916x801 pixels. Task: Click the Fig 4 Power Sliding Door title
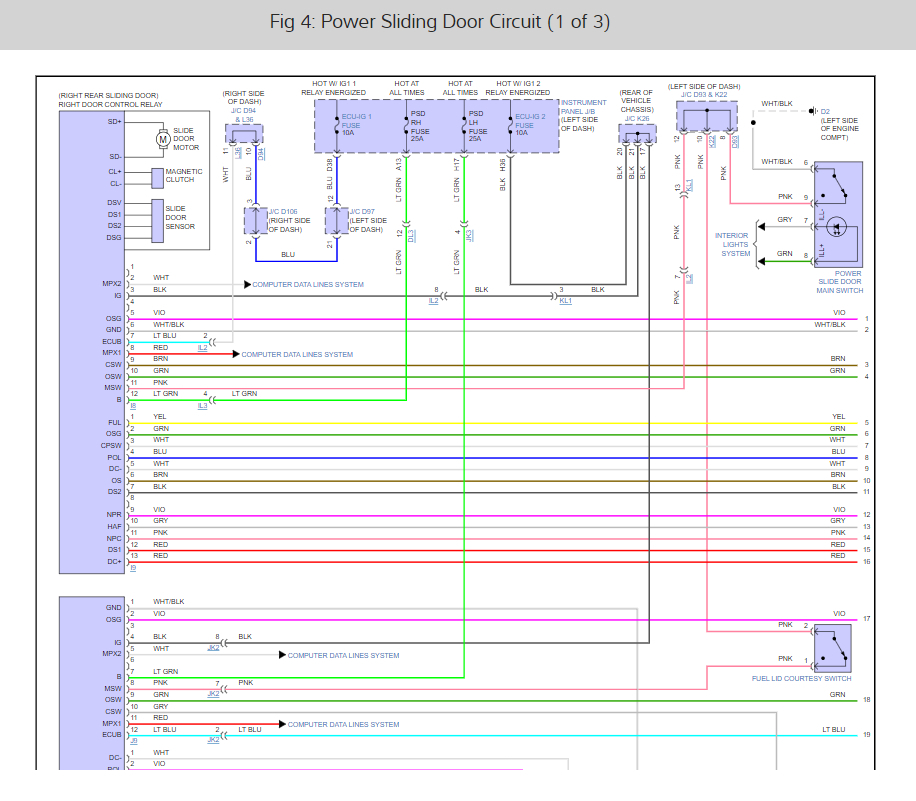tap(440, 22)
